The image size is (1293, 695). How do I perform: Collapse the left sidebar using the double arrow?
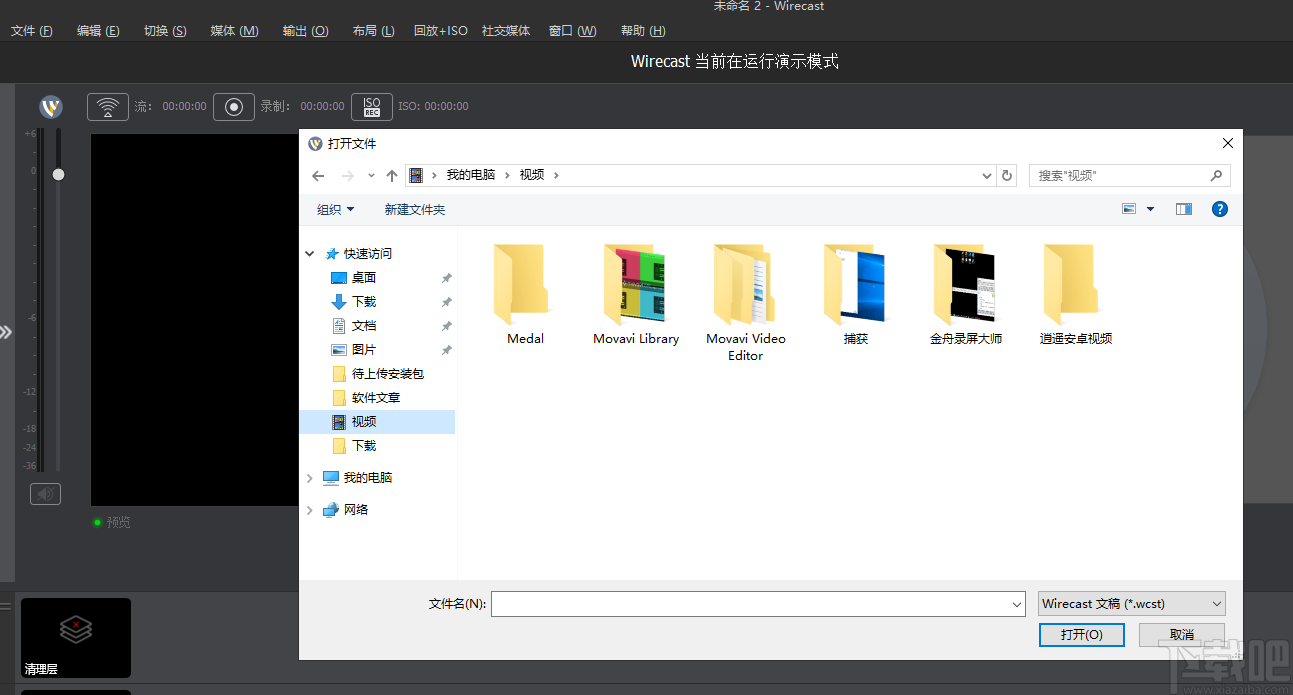pyautogui.click(x=8, y=332)
